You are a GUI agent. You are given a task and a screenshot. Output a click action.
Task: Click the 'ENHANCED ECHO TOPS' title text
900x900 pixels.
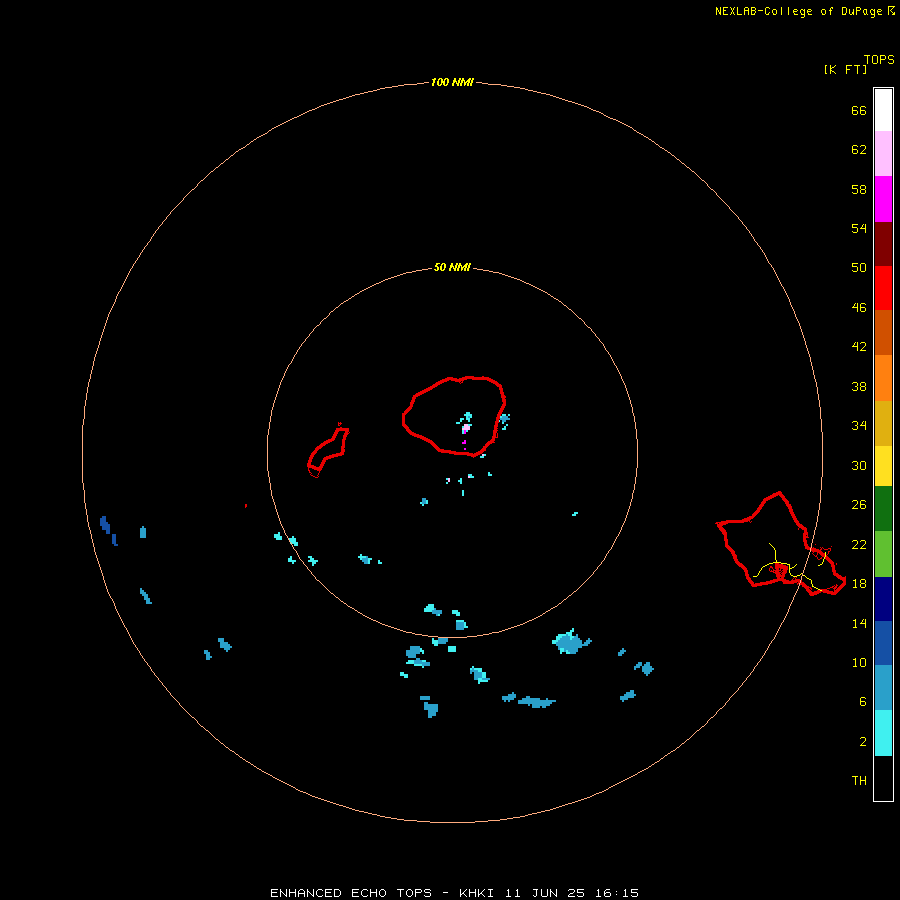click(x=351, y=893)
